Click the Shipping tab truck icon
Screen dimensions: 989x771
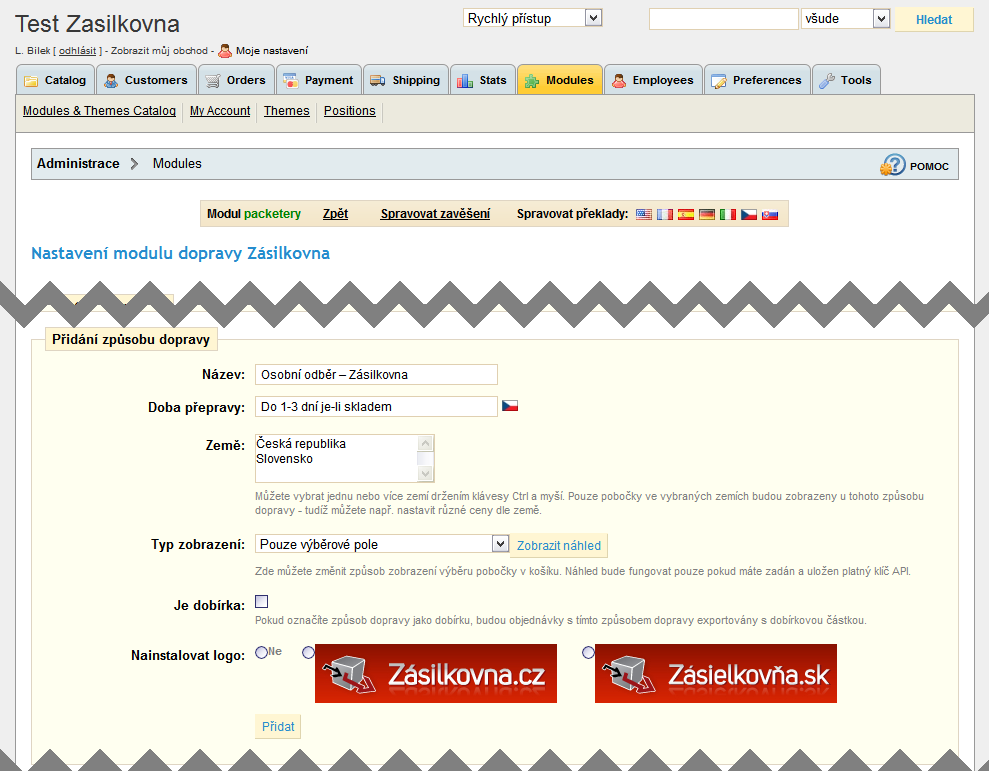tap(377, 81)
